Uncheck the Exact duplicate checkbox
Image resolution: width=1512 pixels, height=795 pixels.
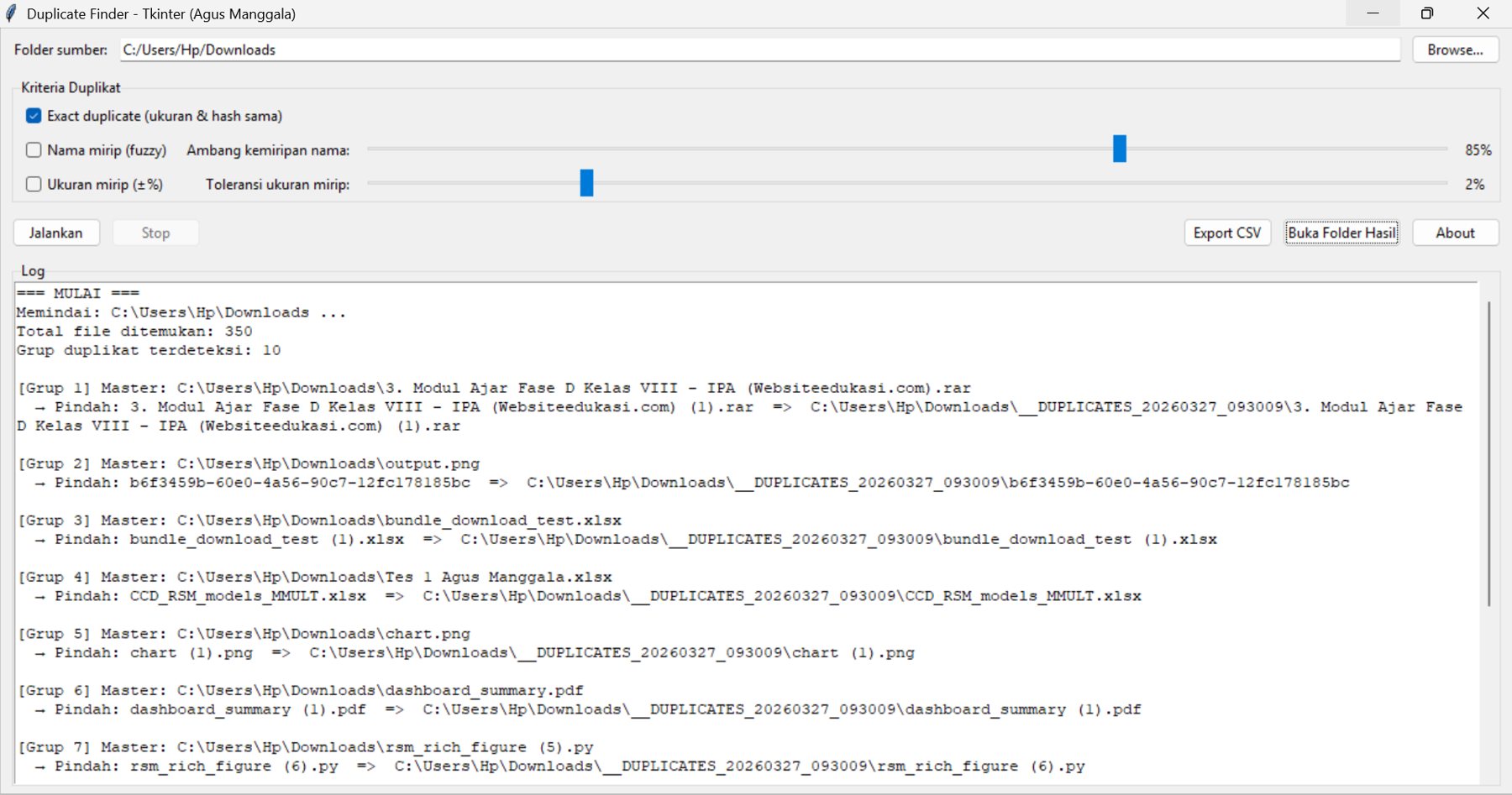pos(34,116)
